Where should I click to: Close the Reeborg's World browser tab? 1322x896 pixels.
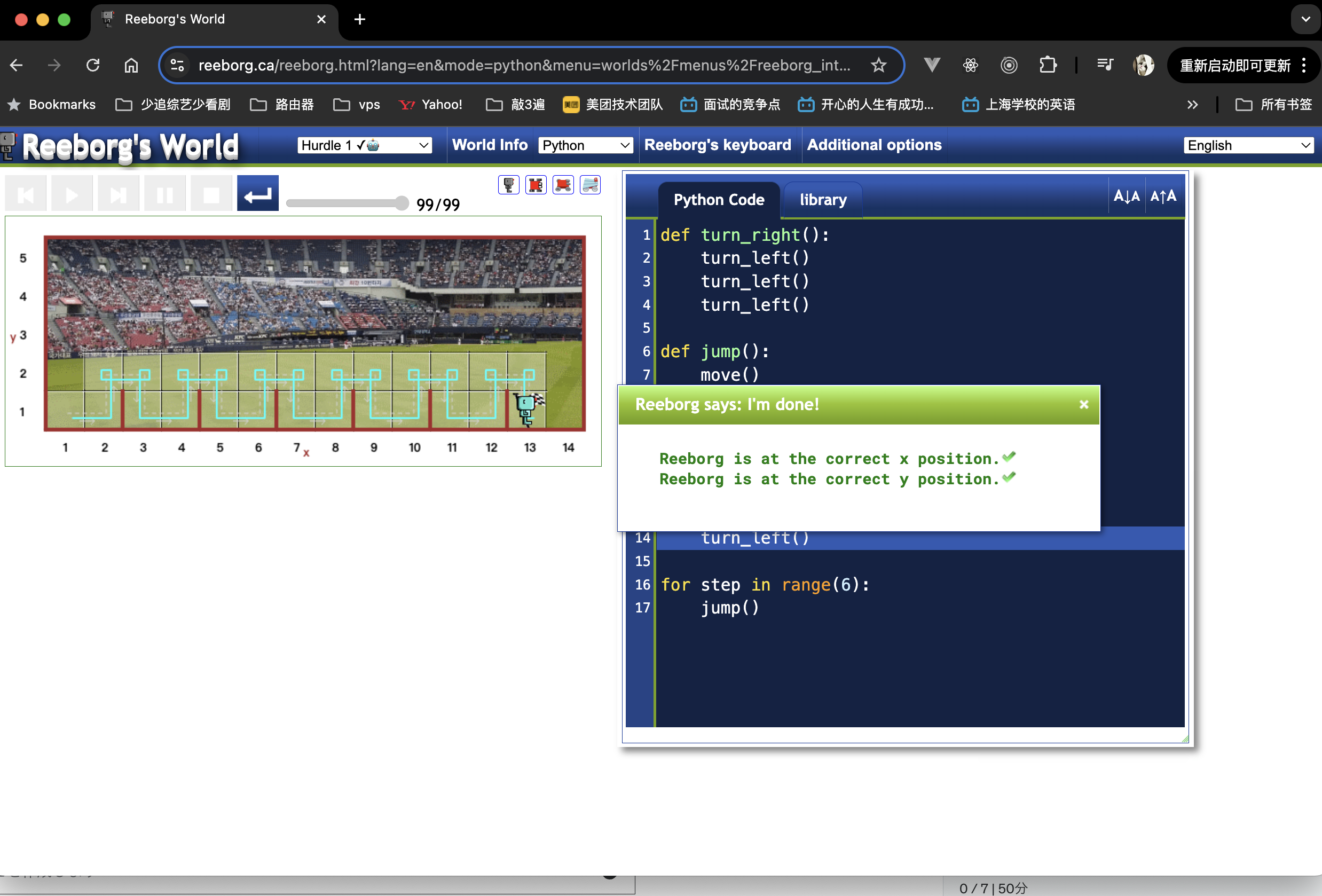point(321,19)
